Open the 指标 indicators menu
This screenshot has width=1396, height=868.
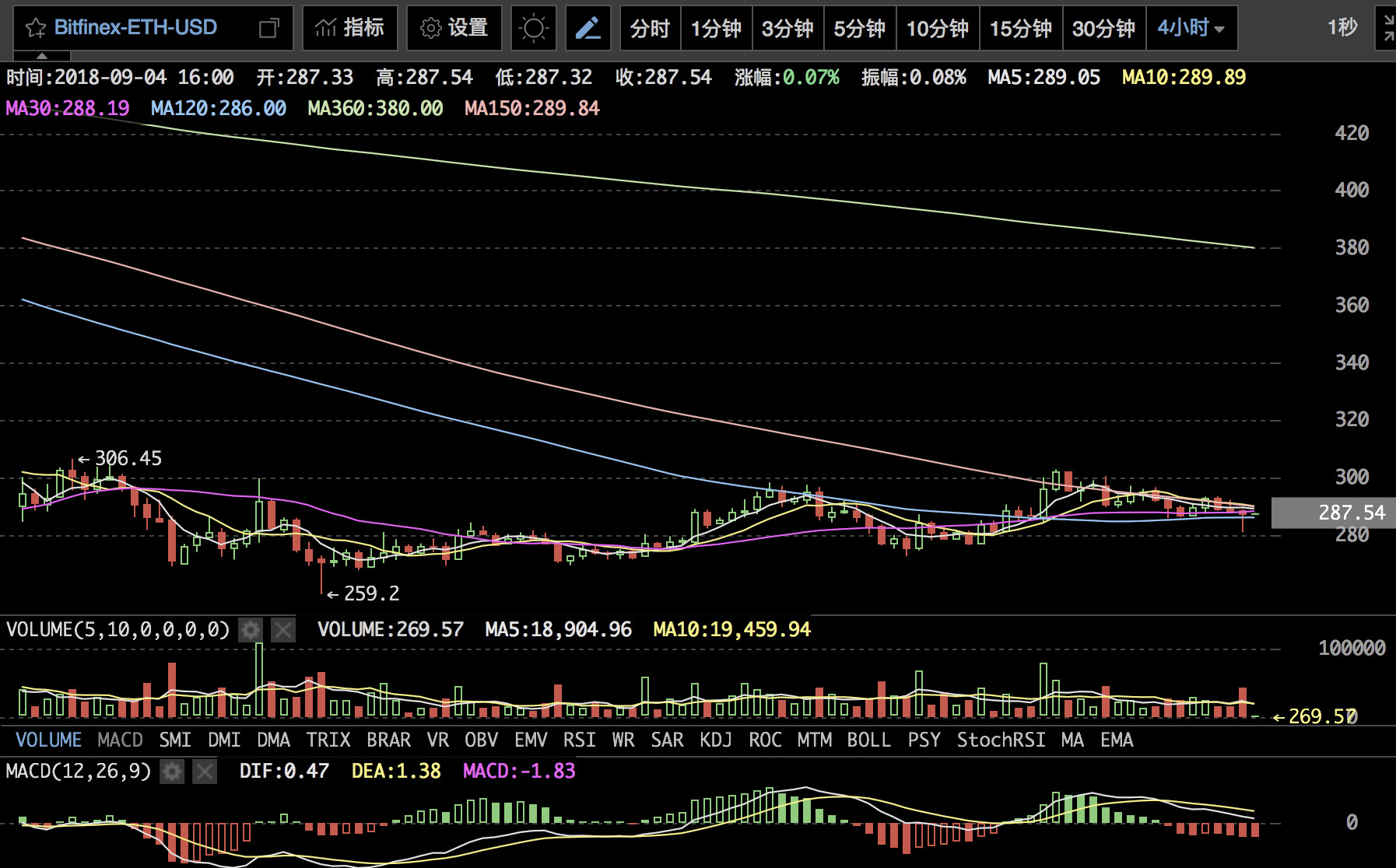pos(350,28)
